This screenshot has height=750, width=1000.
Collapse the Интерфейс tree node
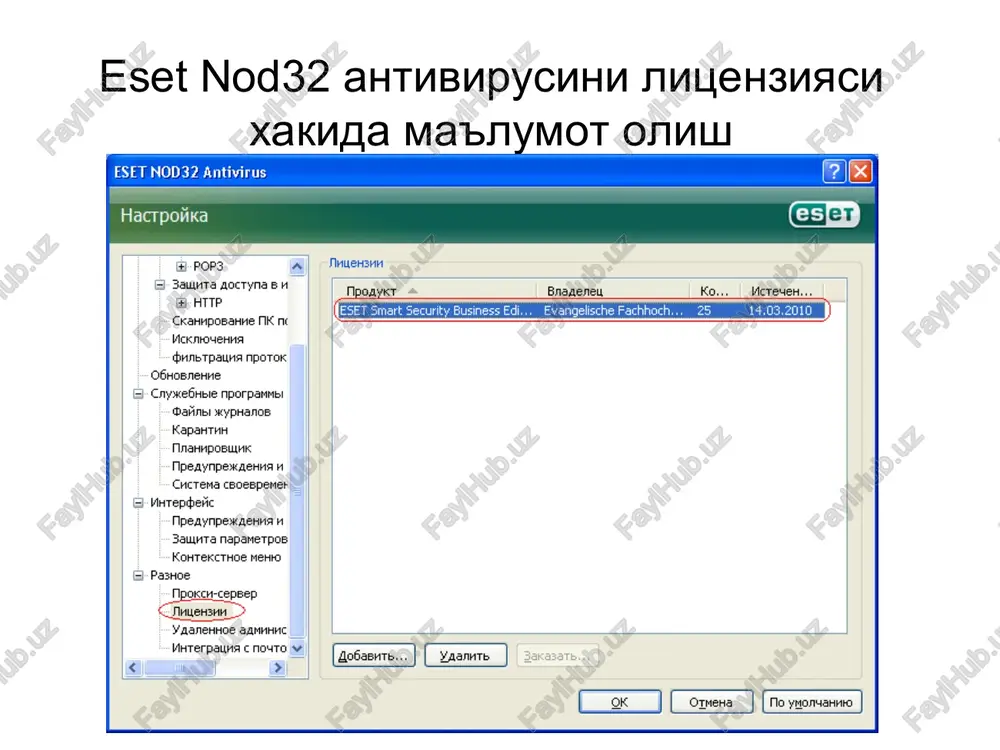138,503
